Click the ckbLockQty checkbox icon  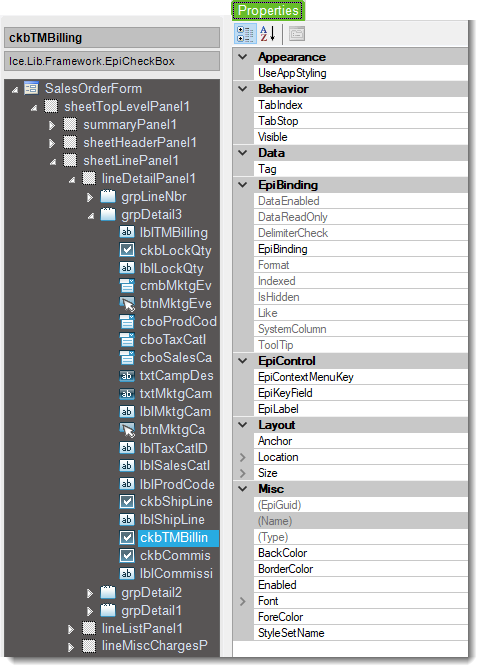(126, 250)
